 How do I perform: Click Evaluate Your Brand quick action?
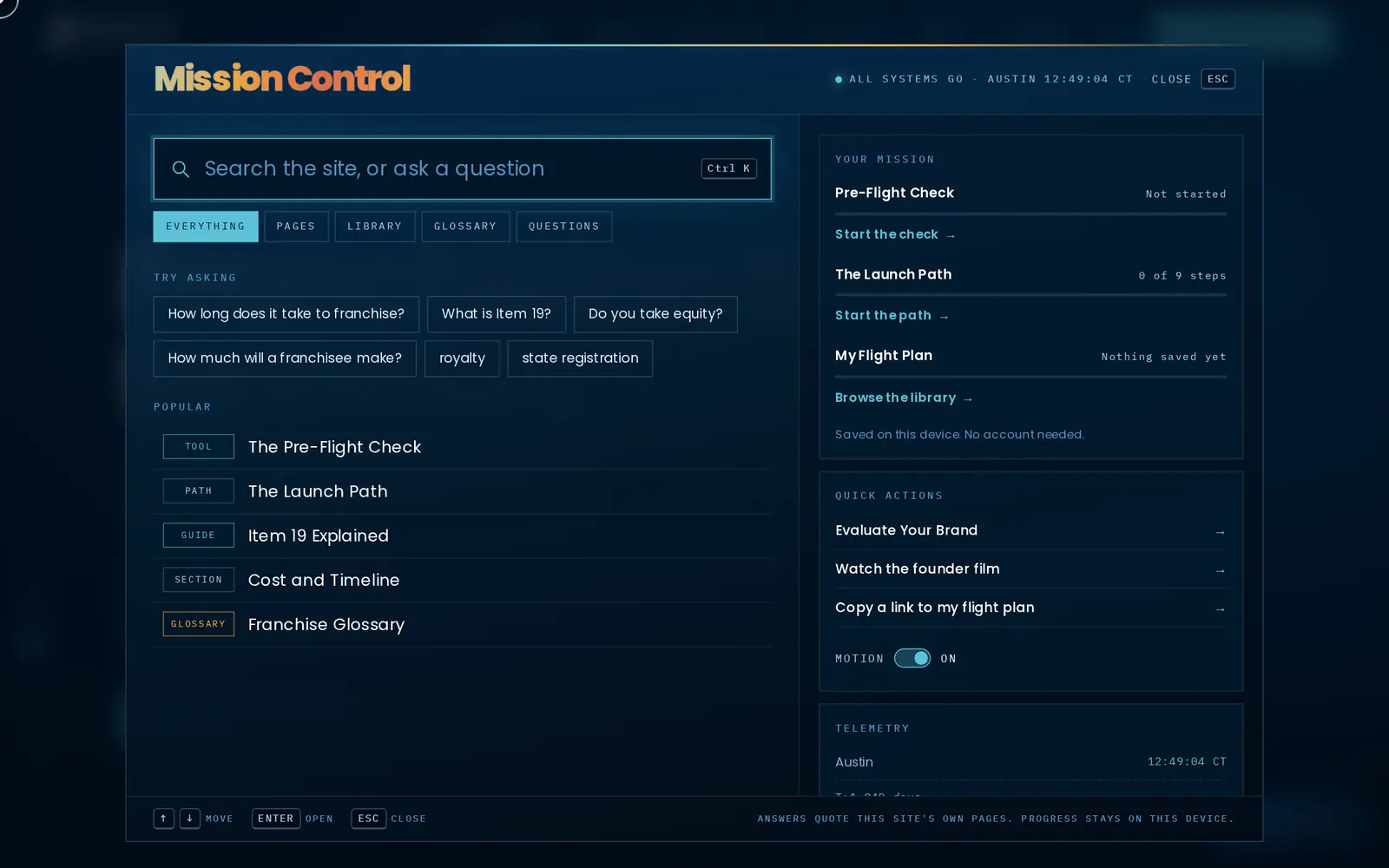coord(1030,530)
